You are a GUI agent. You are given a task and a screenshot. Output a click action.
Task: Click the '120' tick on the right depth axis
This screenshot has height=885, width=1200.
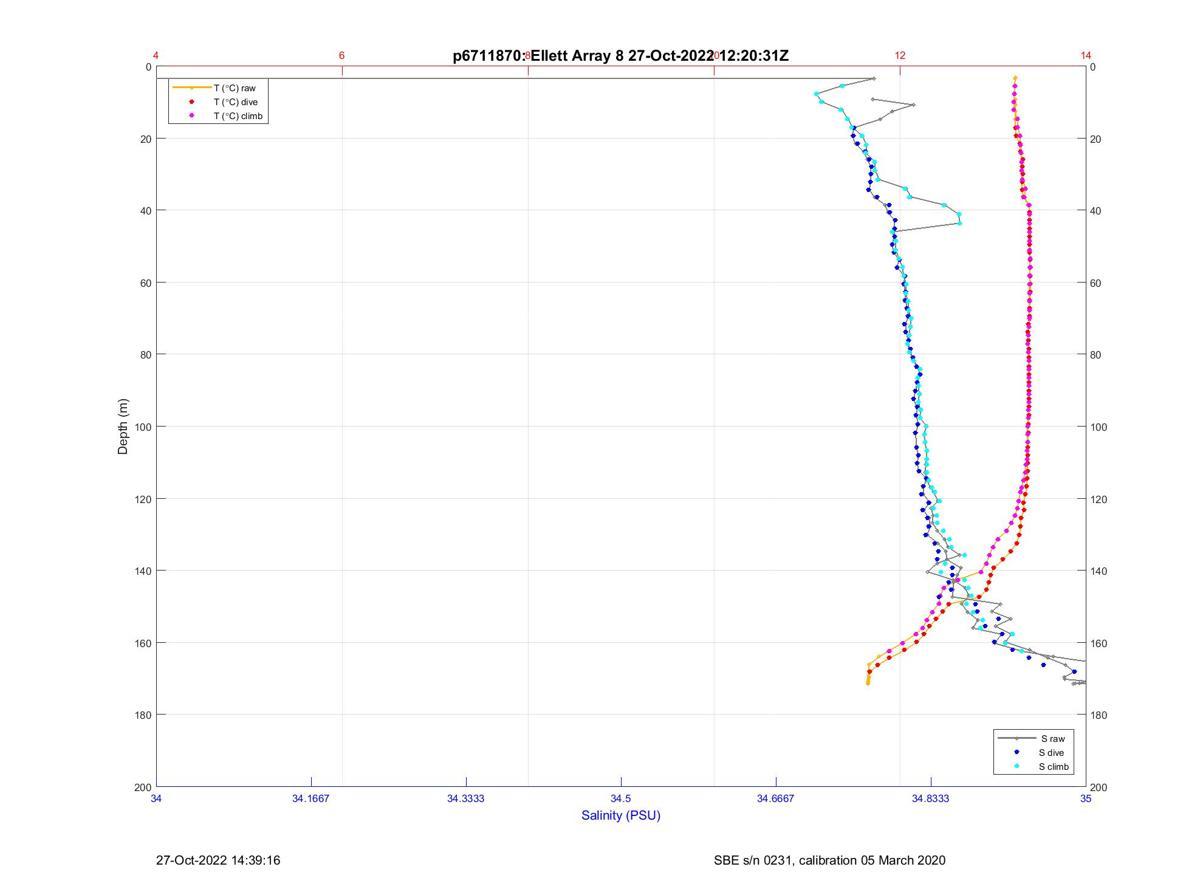pyautogui.click(x=1101, y=499)
